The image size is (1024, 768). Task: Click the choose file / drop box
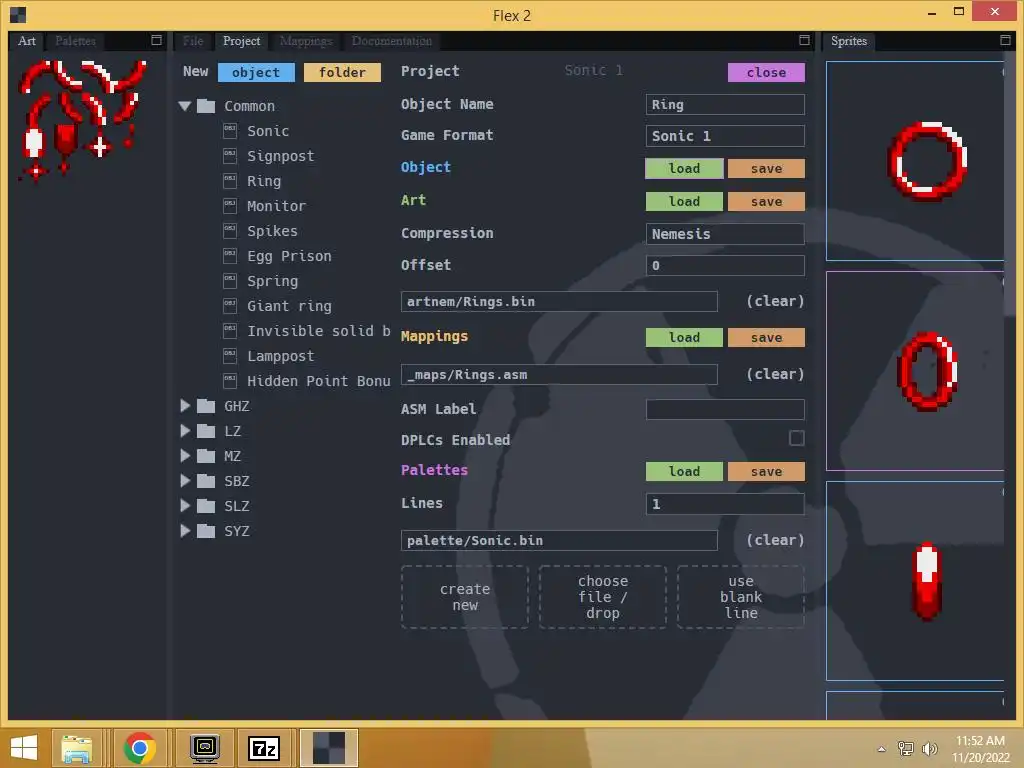603,597
